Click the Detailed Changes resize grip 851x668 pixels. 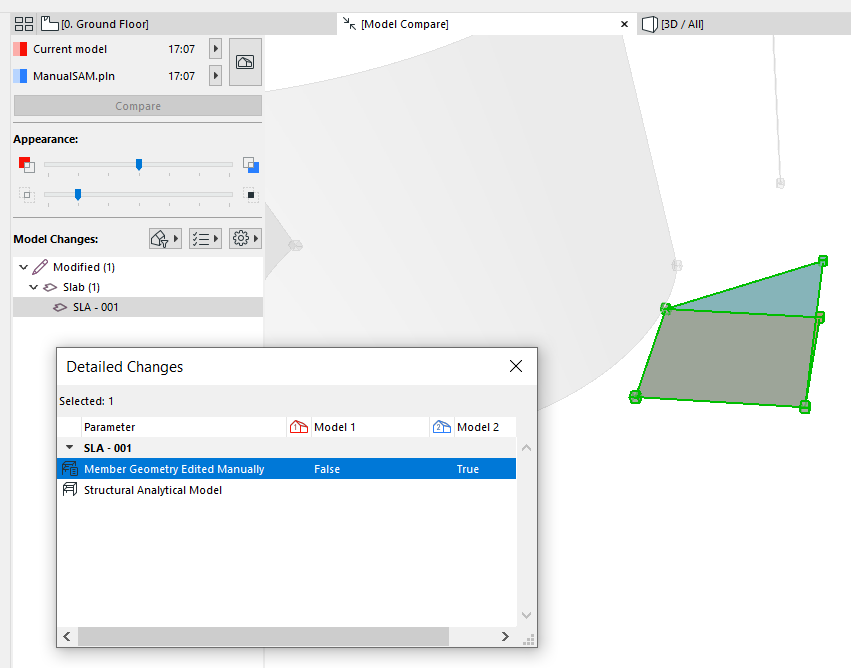pos(529,639)
